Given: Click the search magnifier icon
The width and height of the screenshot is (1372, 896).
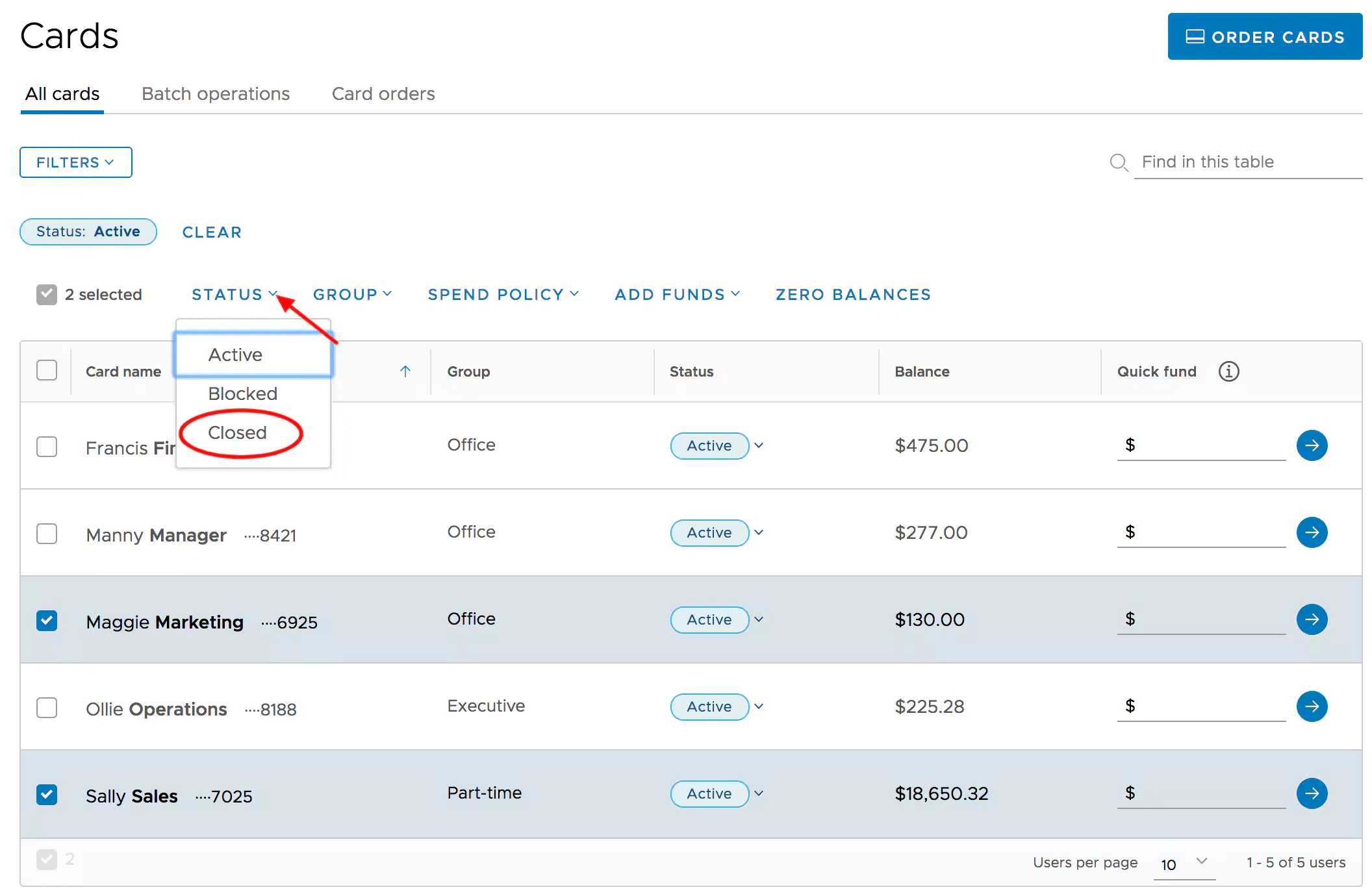Looking at the screenshot, I should click(x=1118, y=162).
